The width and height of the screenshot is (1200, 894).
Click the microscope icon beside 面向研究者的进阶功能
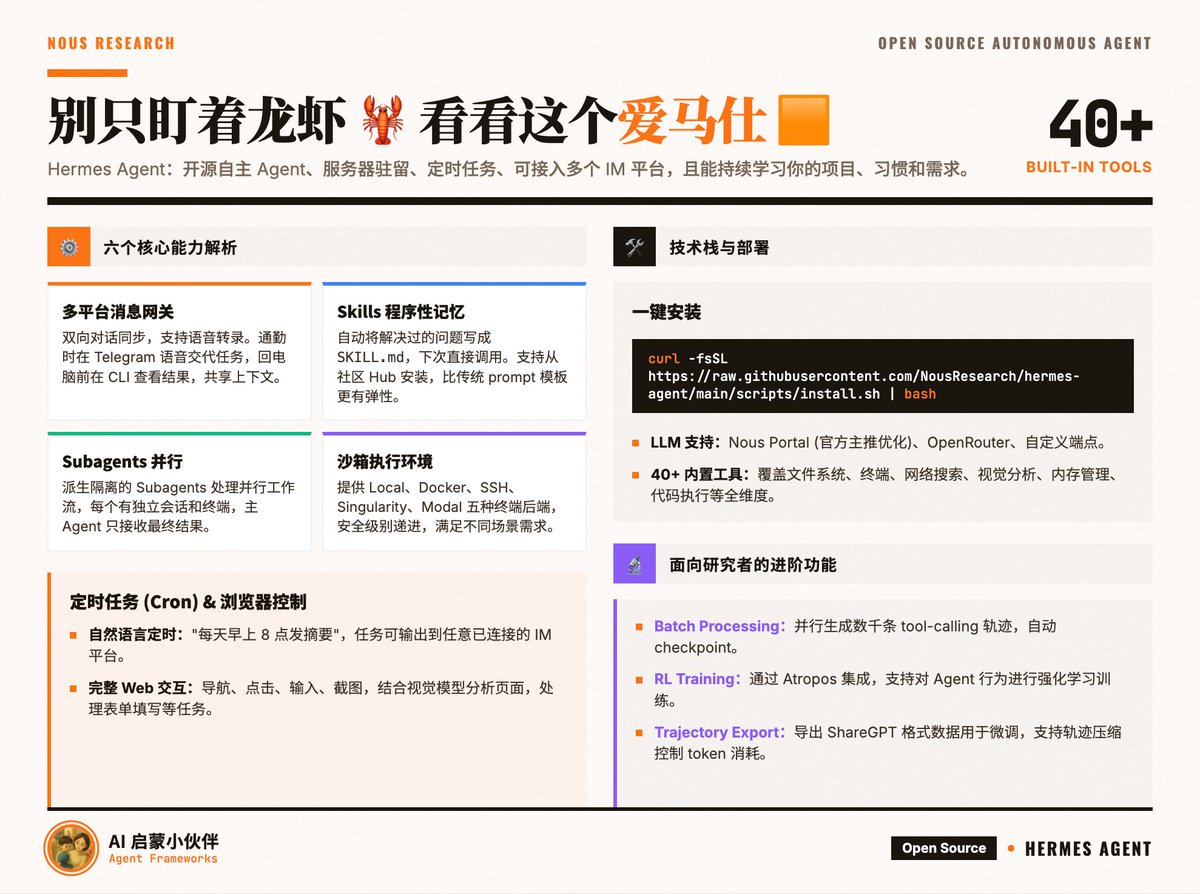coord(634,565)
